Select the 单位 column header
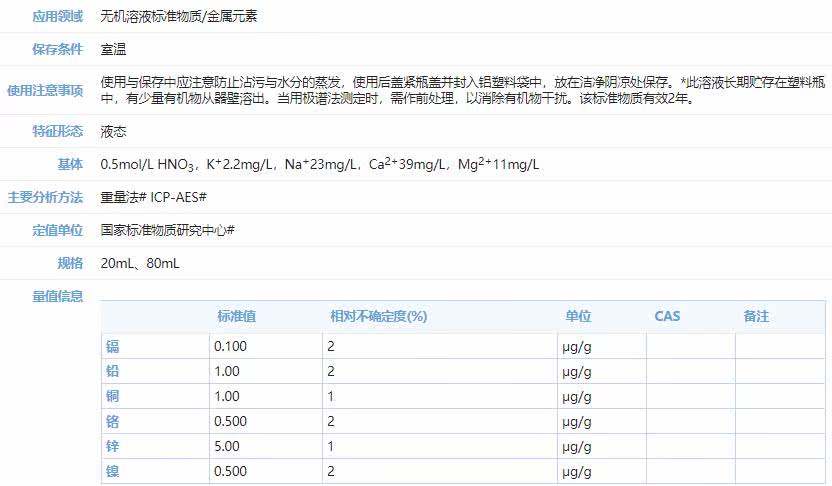832x486 pixels. 578,316
